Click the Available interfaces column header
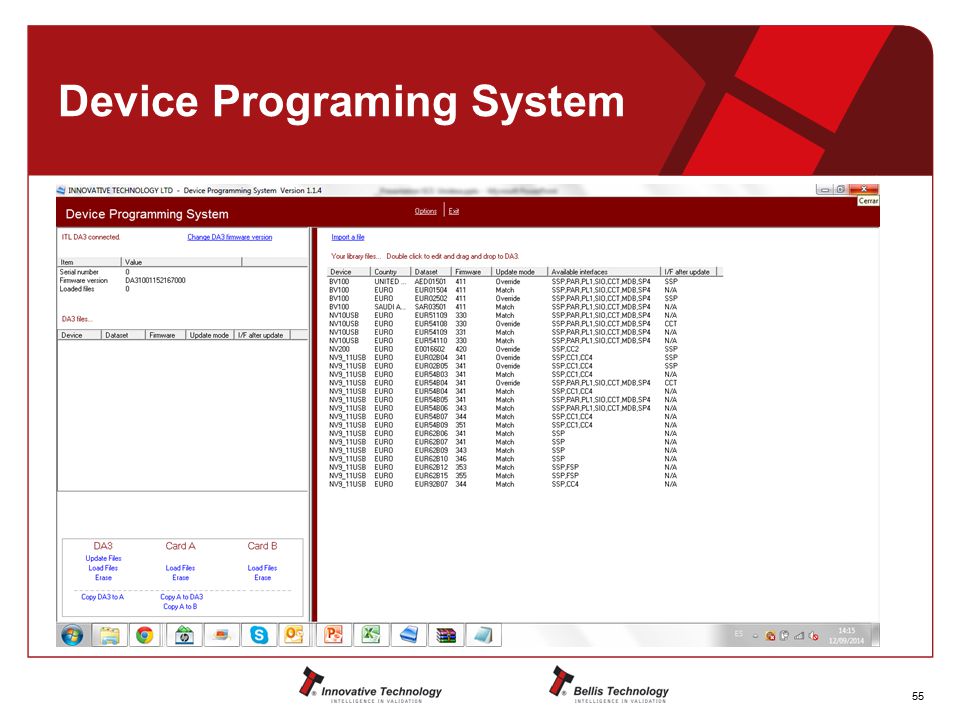Screen dimensions: 960x720 click(x=604, y=272)
